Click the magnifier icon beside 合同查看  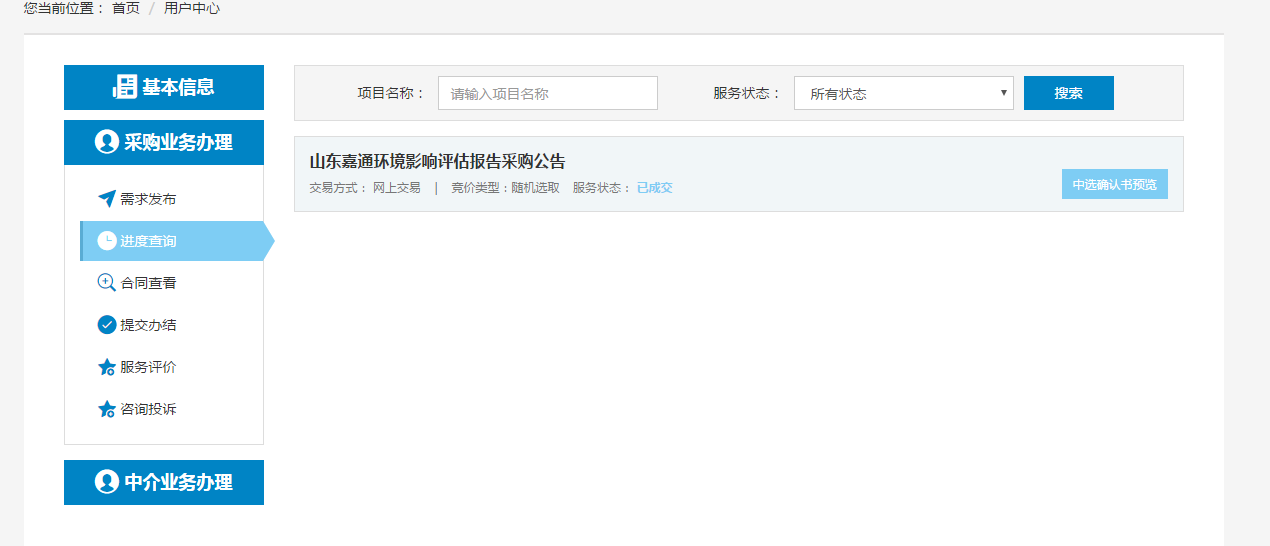coord(106,283)
